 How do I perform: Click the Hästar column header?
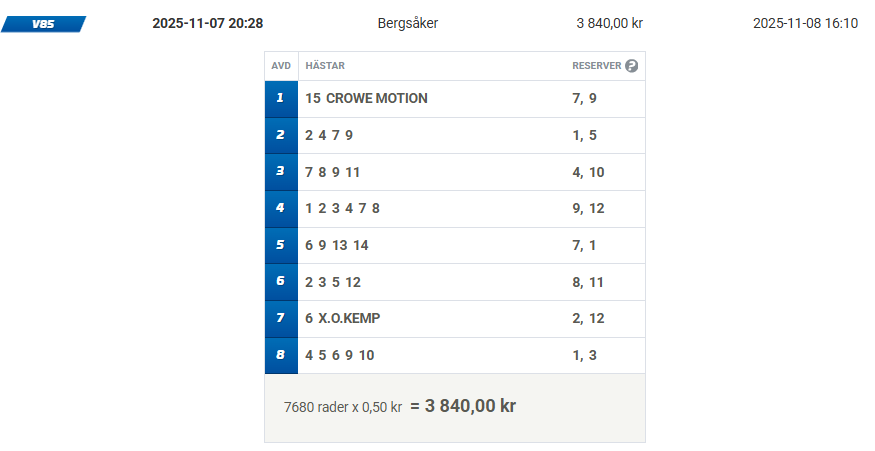tap(325, 66)
